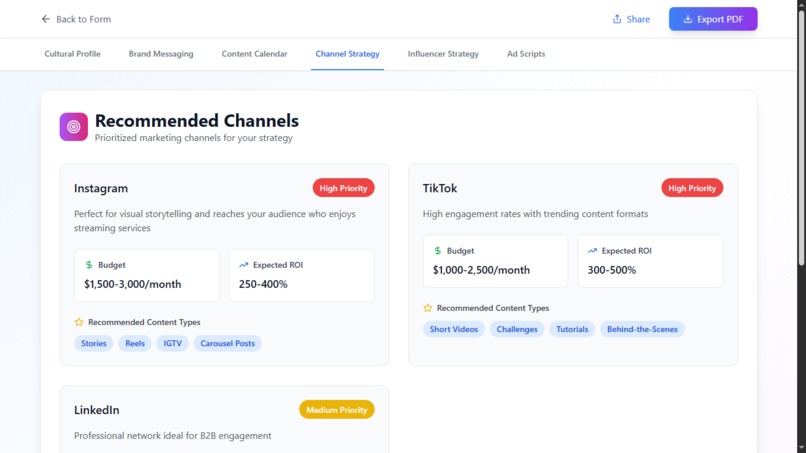
Task: Click the star icon in TikTok card
Action: (x=427, y=307)
